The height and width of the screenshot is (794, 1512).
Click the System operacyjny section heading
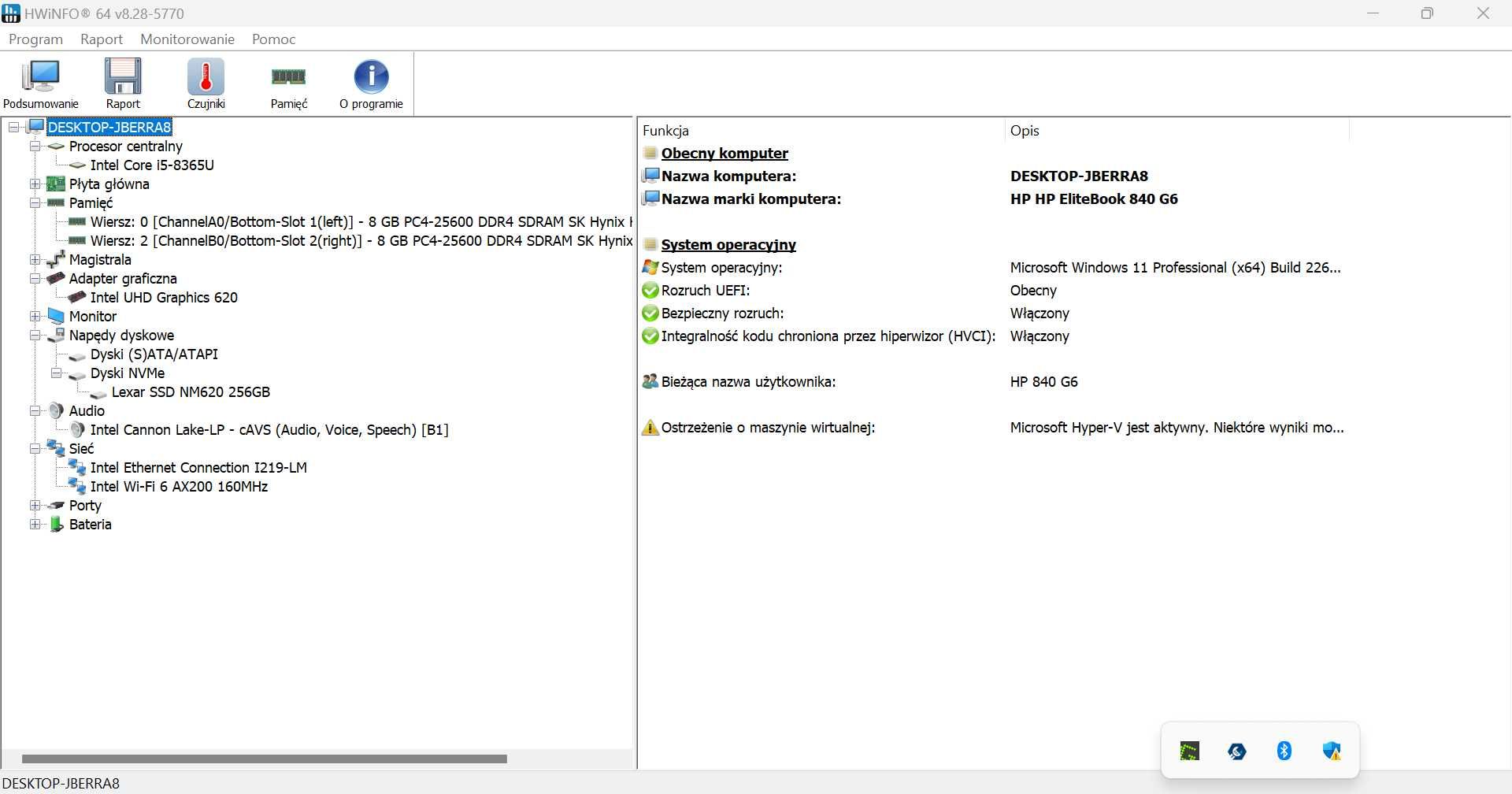tap(728, 244)
